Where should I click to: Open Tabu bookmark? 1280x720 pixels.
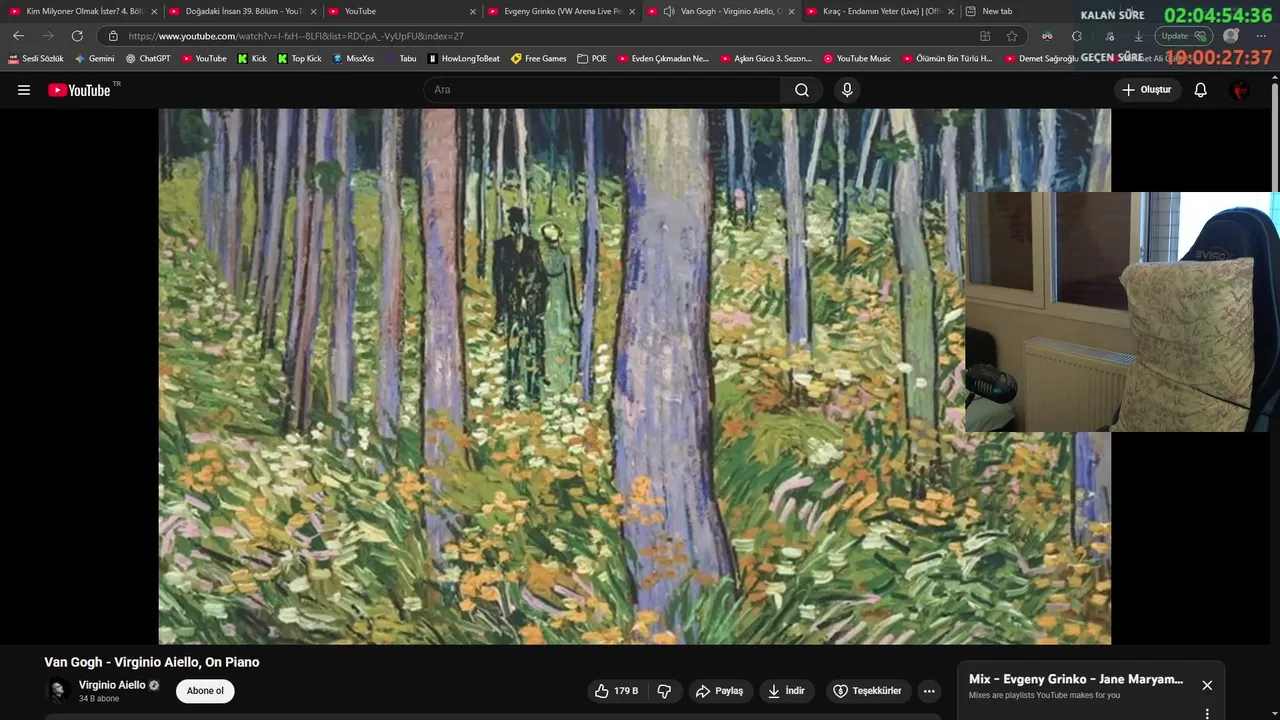pyautogui.click(x=401, y=59)
